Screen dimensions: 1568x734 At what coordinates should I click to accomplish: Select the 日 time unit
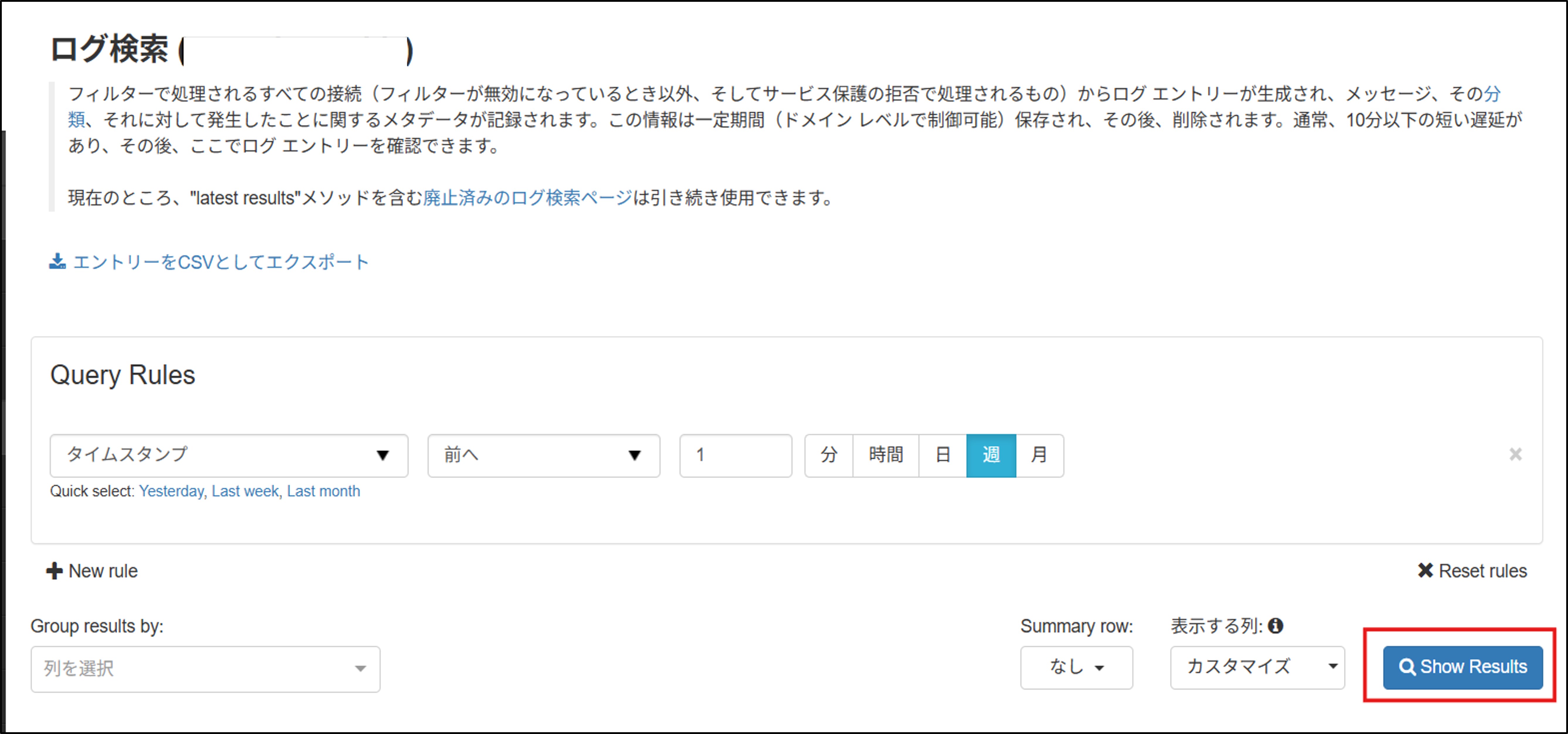coord(942,455)
